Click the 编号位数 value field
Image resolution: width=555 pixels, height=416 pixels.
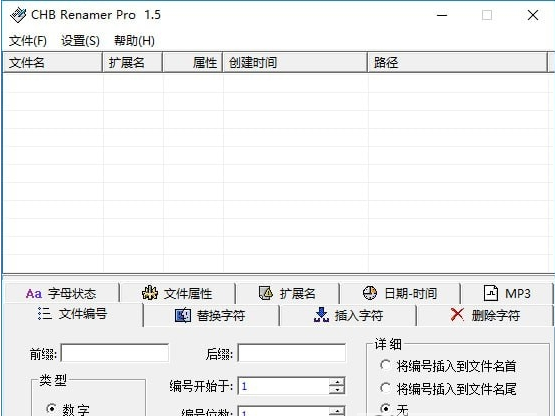coord(284,411)
